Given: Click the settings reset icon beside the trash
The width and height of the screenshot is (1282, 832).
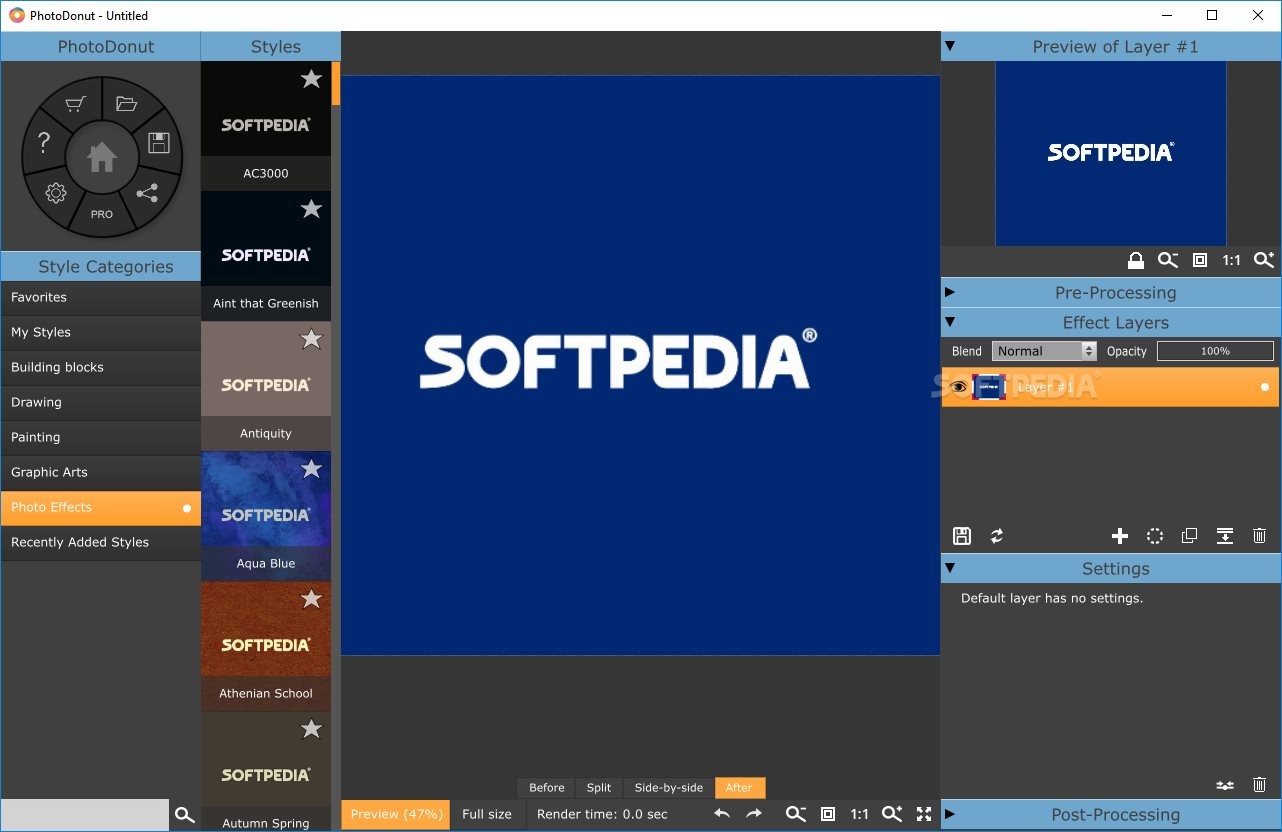Looking at the screenshot, I should point(1225,786).
